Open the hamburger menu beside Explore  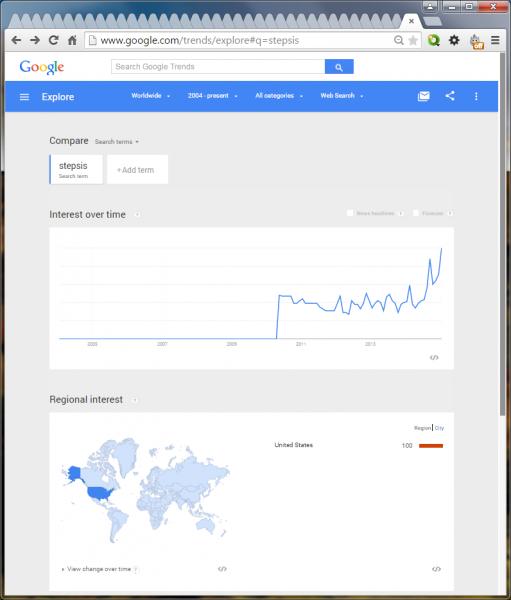[x=24, y=97]
